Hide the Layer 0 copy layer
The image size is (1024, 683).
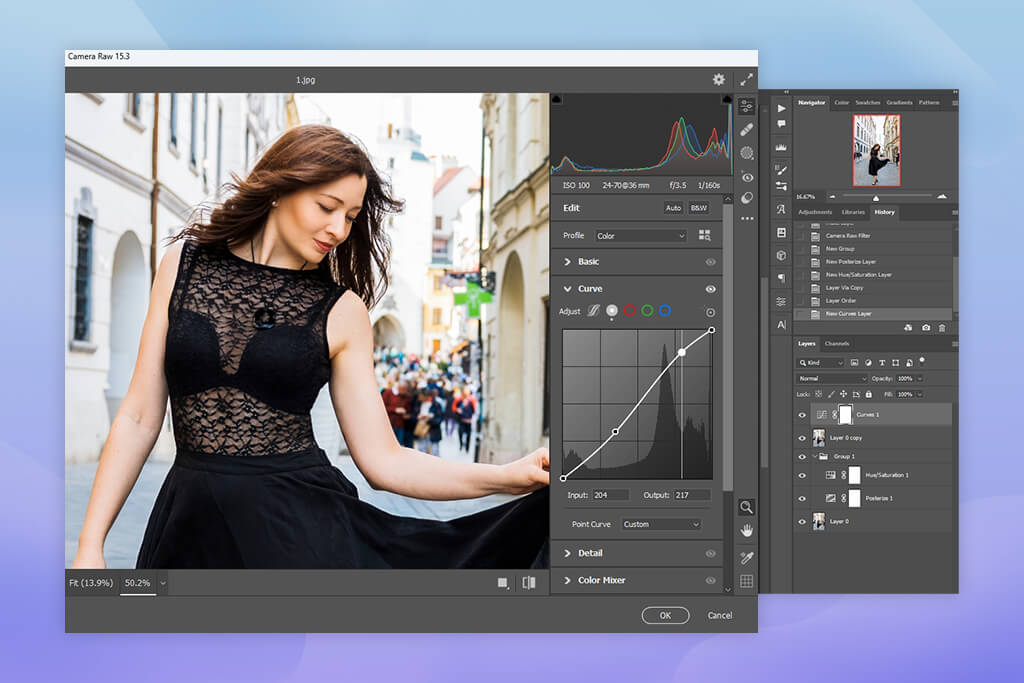(802, 438)
